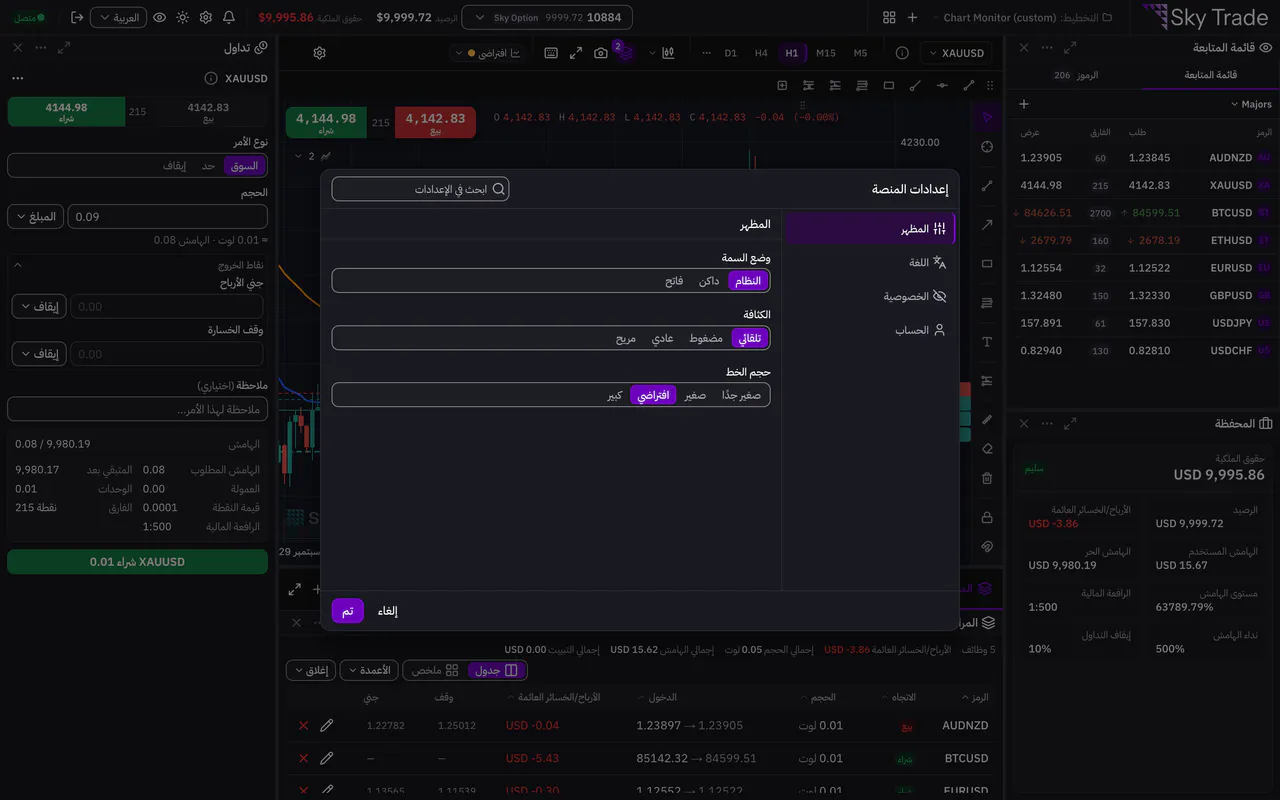Expand the Majors watchlist group
1280x800 pixels.
tap(1251, 104)
